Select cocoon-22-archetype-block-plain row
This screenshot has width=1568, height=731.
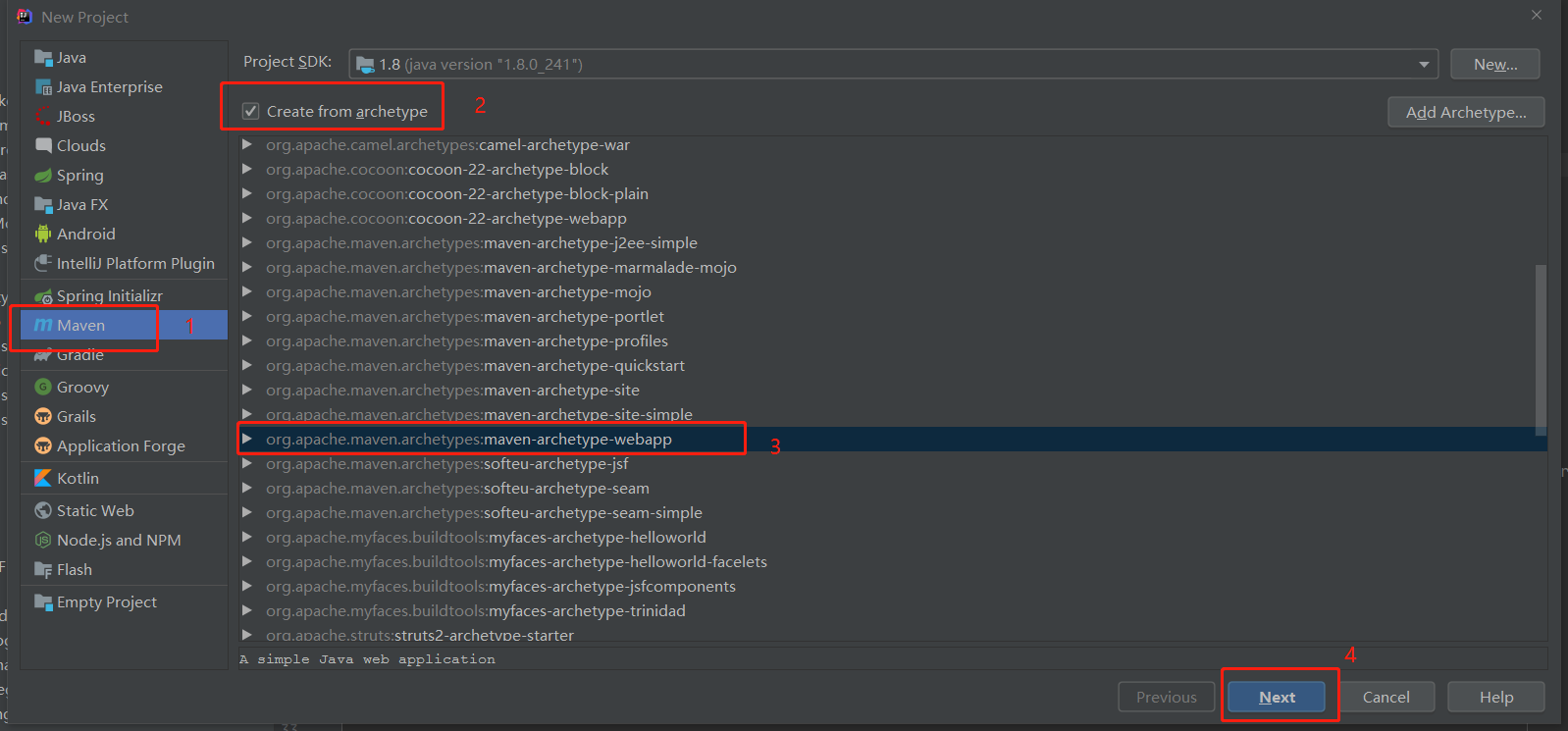click(893, 194)
